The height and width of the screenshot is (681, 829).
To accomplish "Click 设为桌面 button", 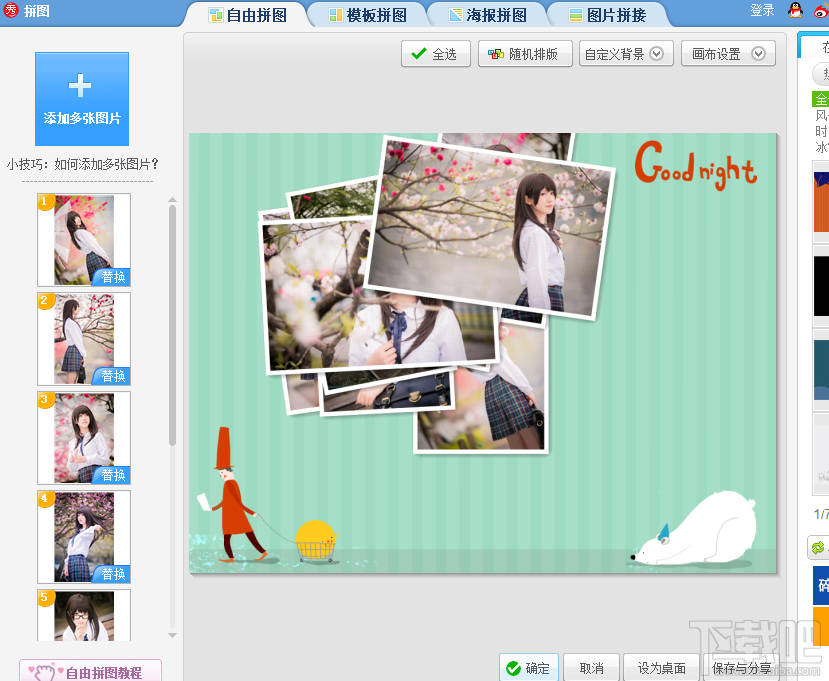I will [x=661, y=668].
